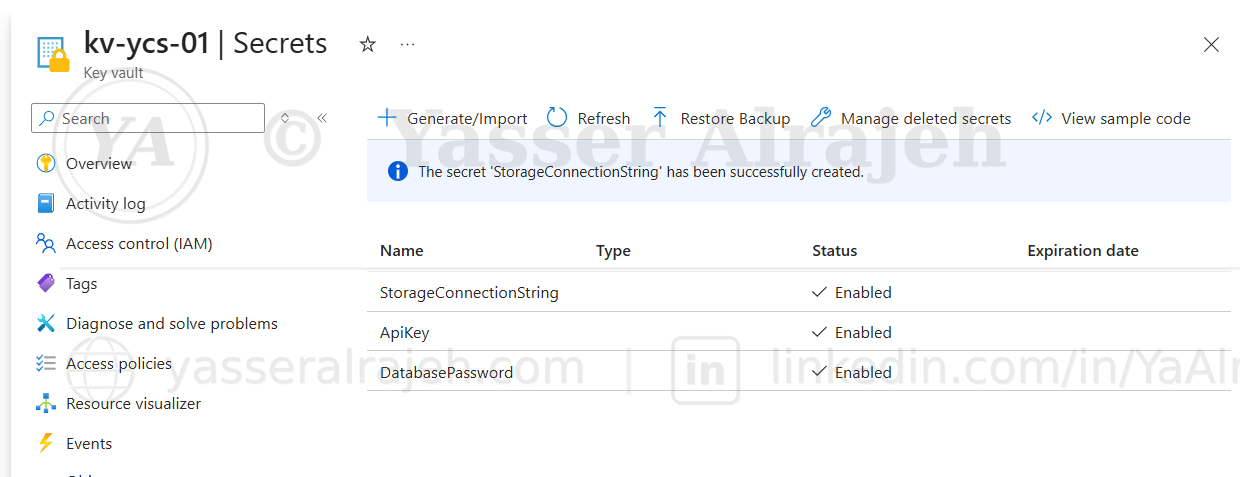Click the checkmark icon in DatabasePassword row
Screen dimensions: 1240x477
(x=820, y=372)
